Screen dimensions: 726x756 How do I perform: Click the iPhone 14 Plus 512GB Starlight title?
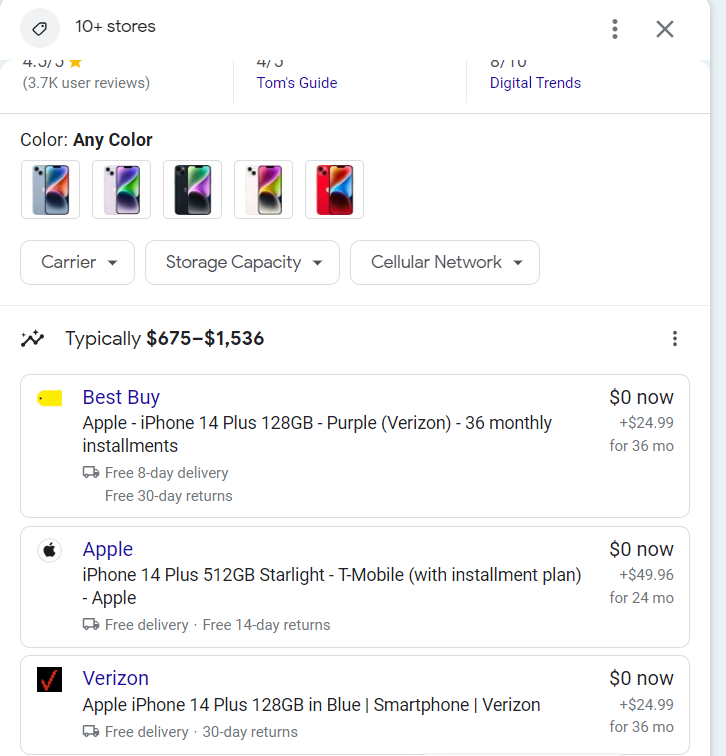(x=332, y=586)
